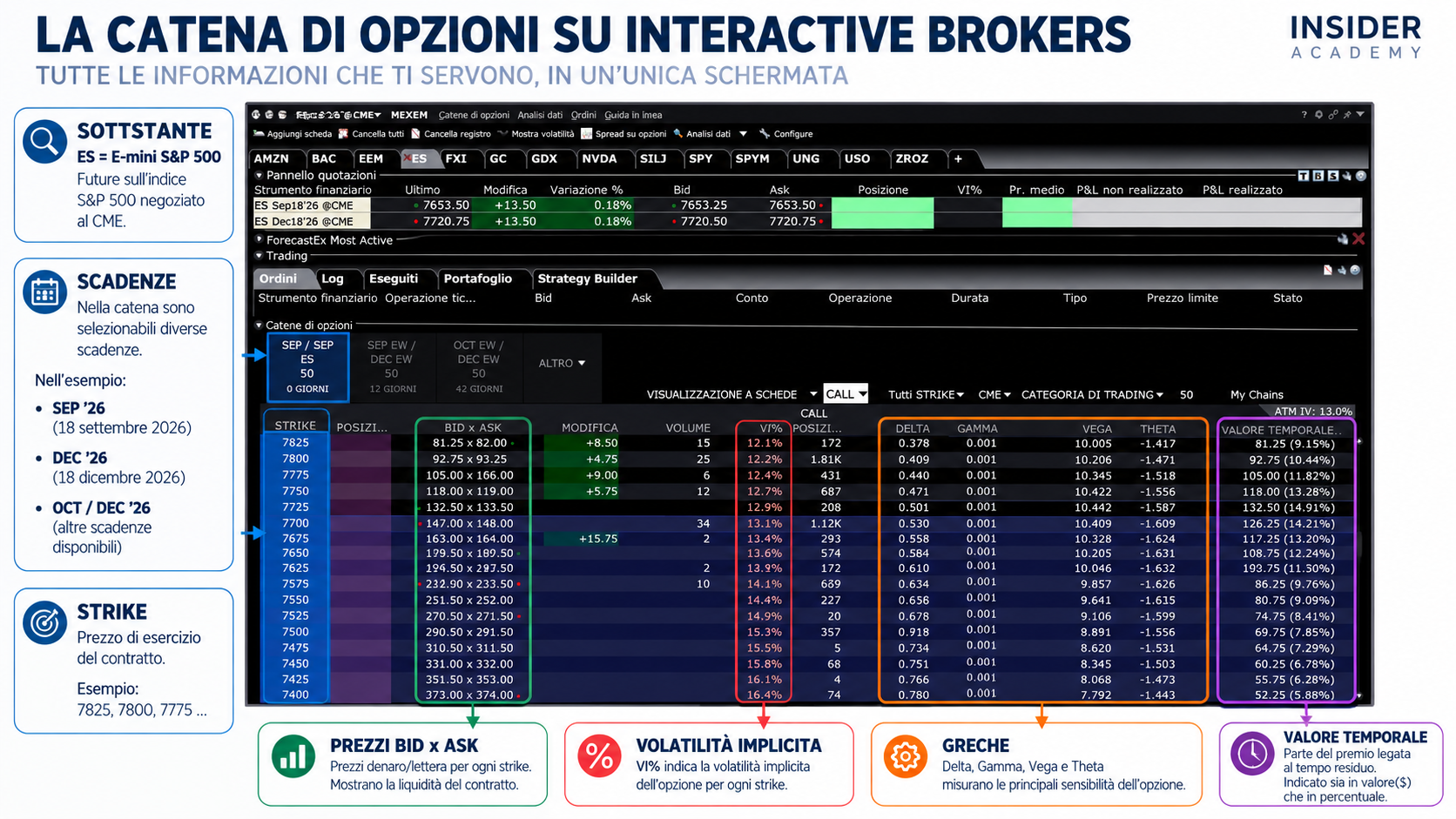Viewport: 1456px width, 819px height.
Task: Switch to the Eseguiti tab
Action: click(x=394, y=279)
